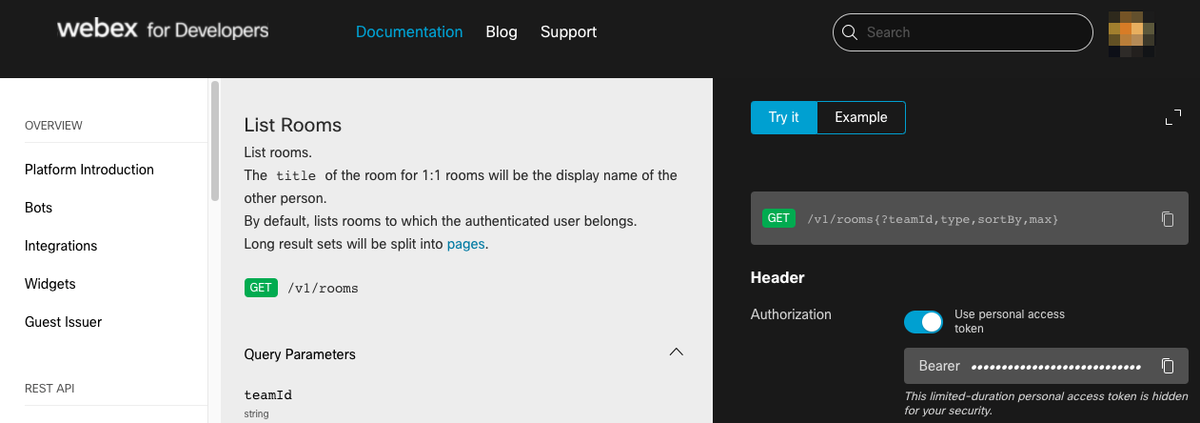
Task: Open the Bots sidebar item
Action: [38, 208]
